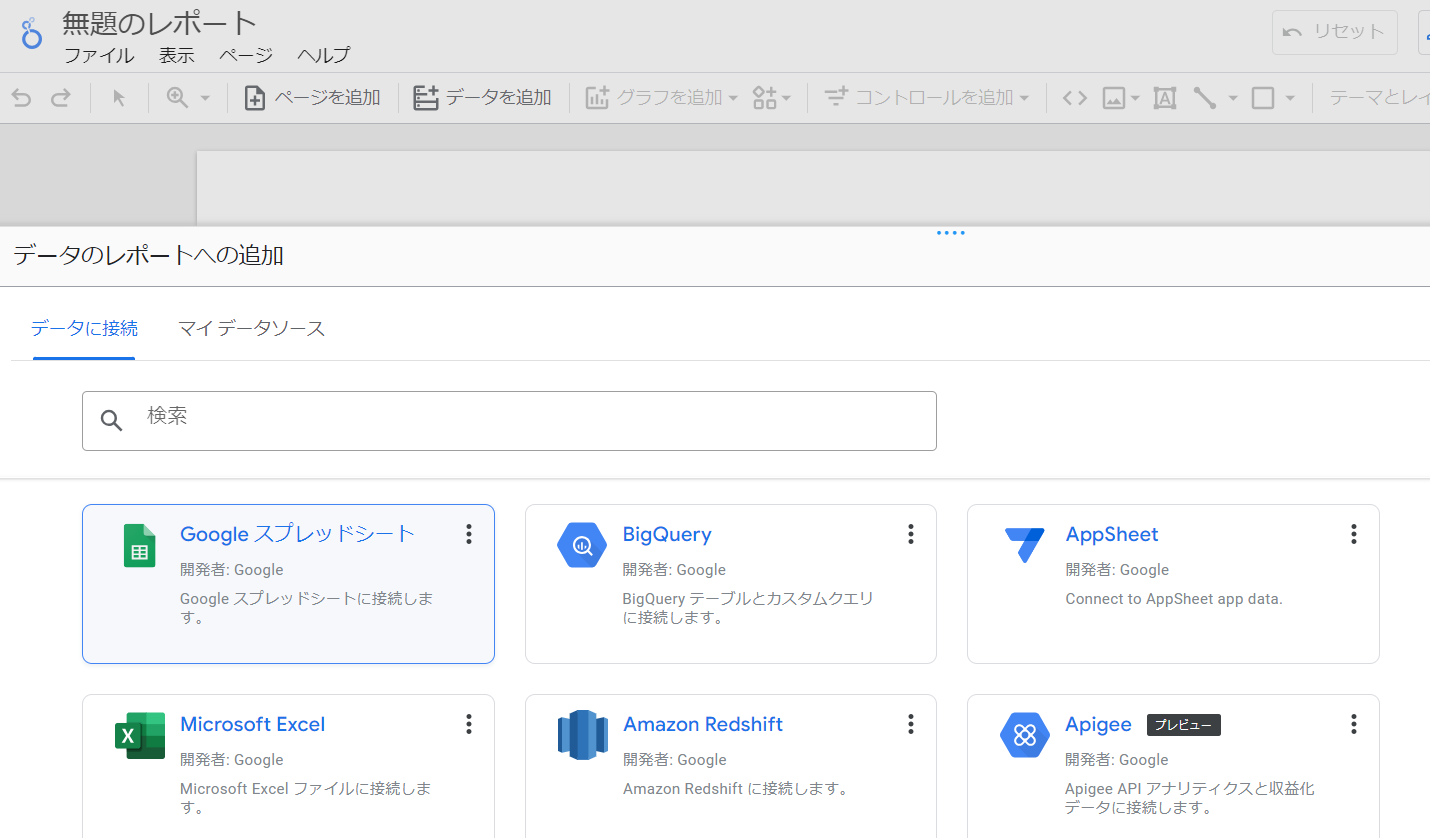The height and width of the screenshot is (838, 1430).
Task: Open more options for Microsoft Excel
Action: click(x=468, y=724)
